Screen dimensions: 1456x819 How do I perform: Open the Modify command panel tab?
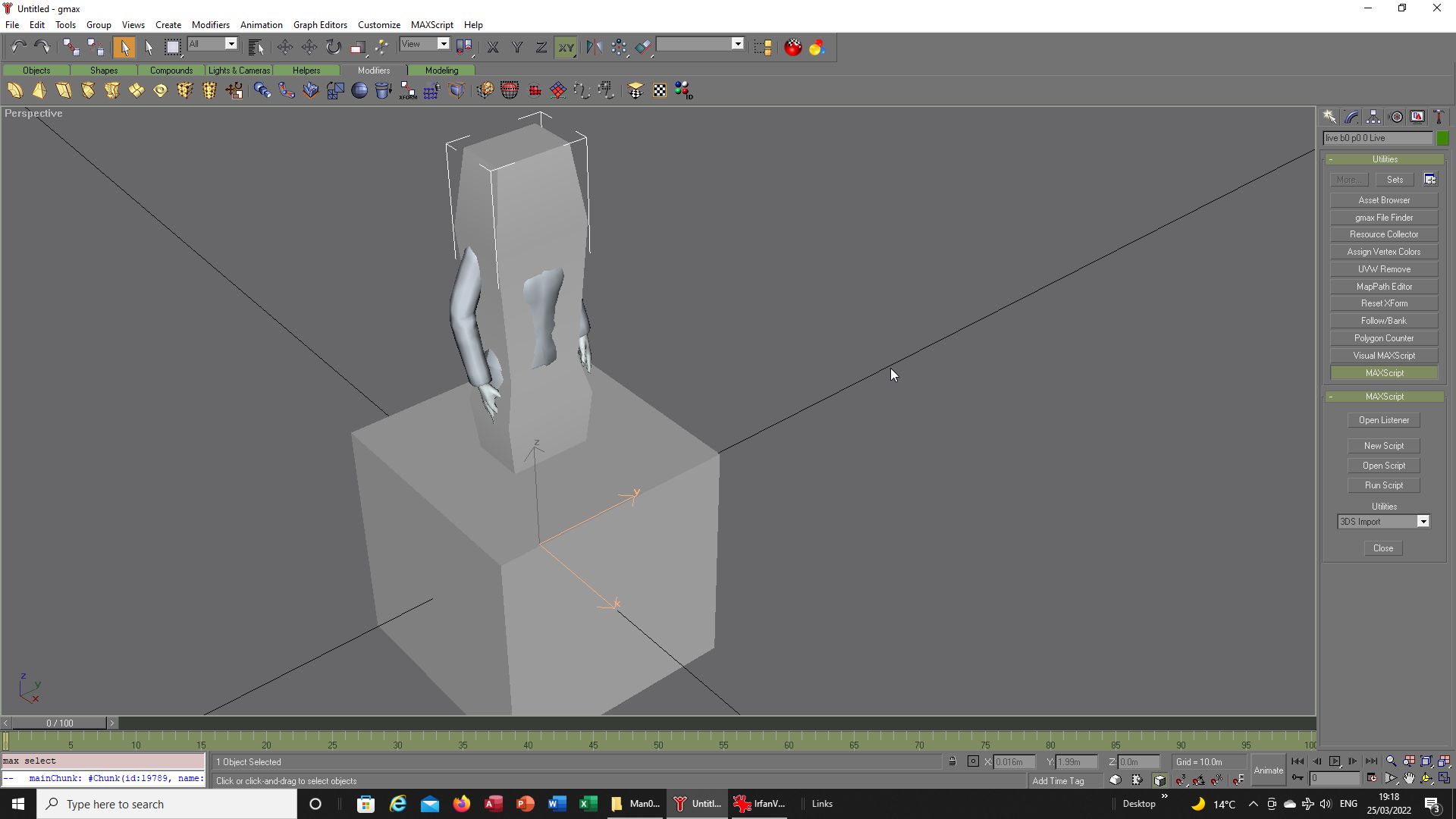1351,117
